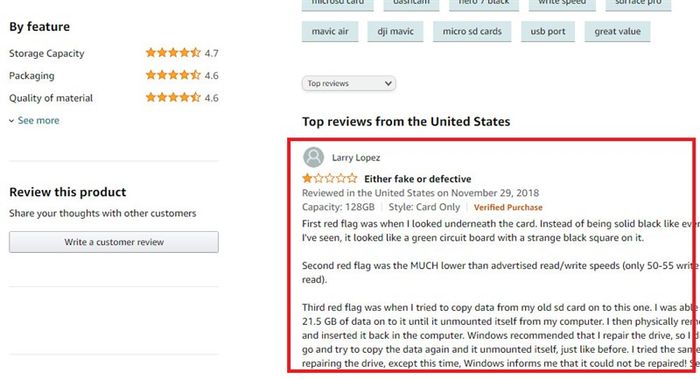Click the Storage Capacity star rating
The image size is (700, 380).
[173, 53]
